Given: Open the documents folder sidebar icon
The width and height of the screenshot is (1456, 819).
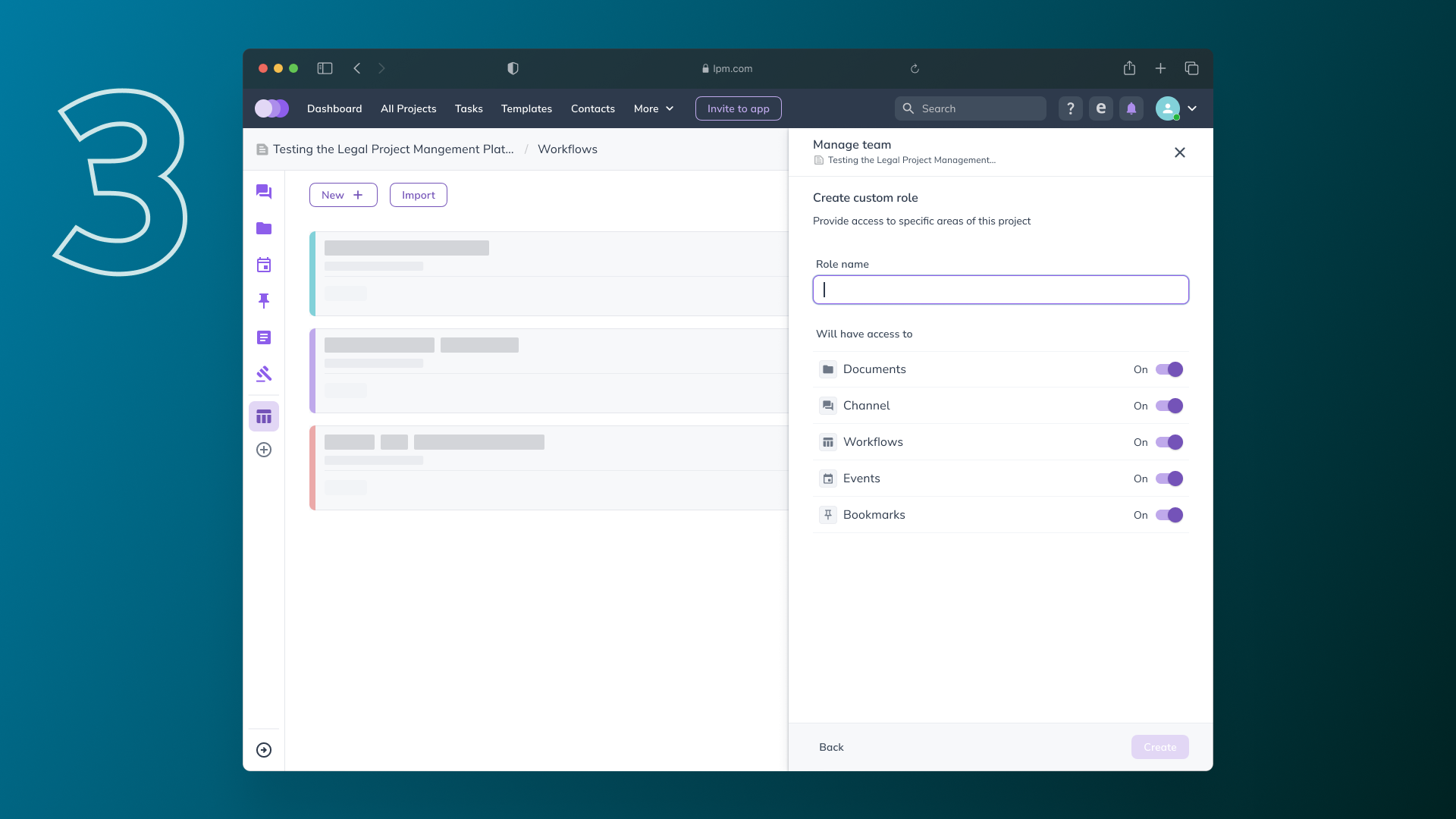Looking at the screenshot, I should [264, 228].
